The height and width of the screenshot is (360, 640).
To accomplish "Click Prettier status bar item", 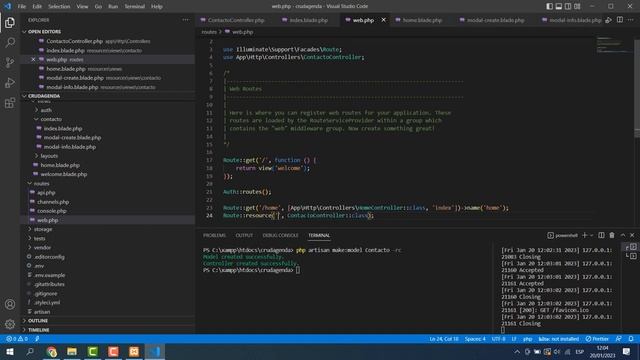I will (597, 339).
